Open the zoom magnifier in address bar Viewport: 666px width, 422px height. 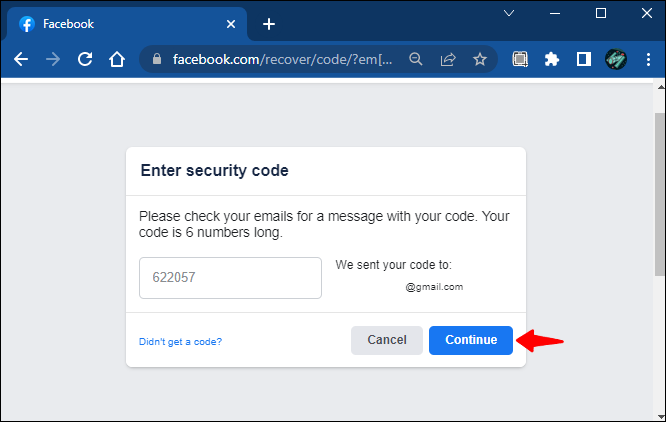click(x=416, y=59)
